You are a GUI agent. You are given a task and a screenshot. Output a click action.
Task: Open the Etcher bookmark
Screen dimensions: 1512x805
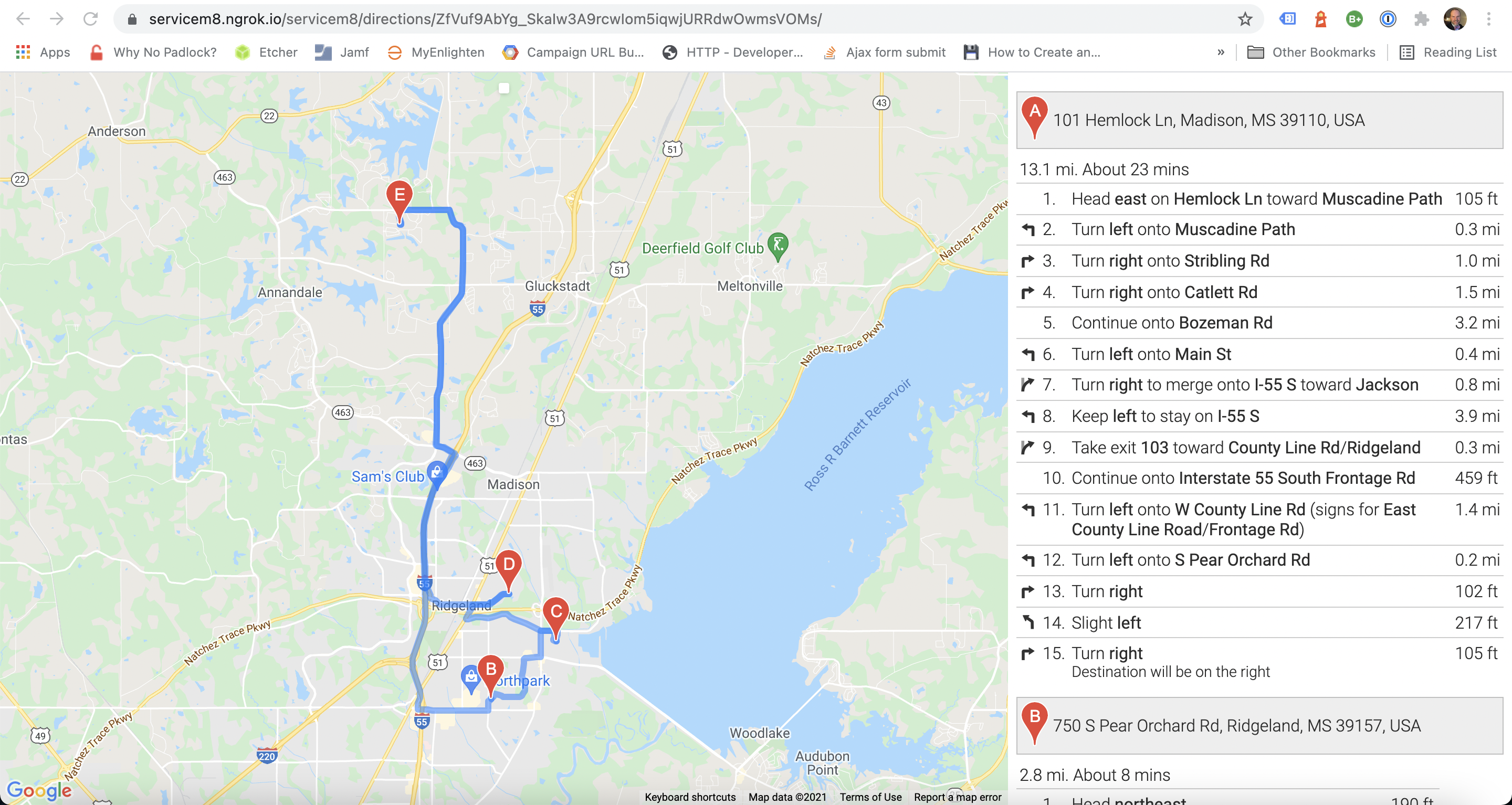click(x=266, y=52)
